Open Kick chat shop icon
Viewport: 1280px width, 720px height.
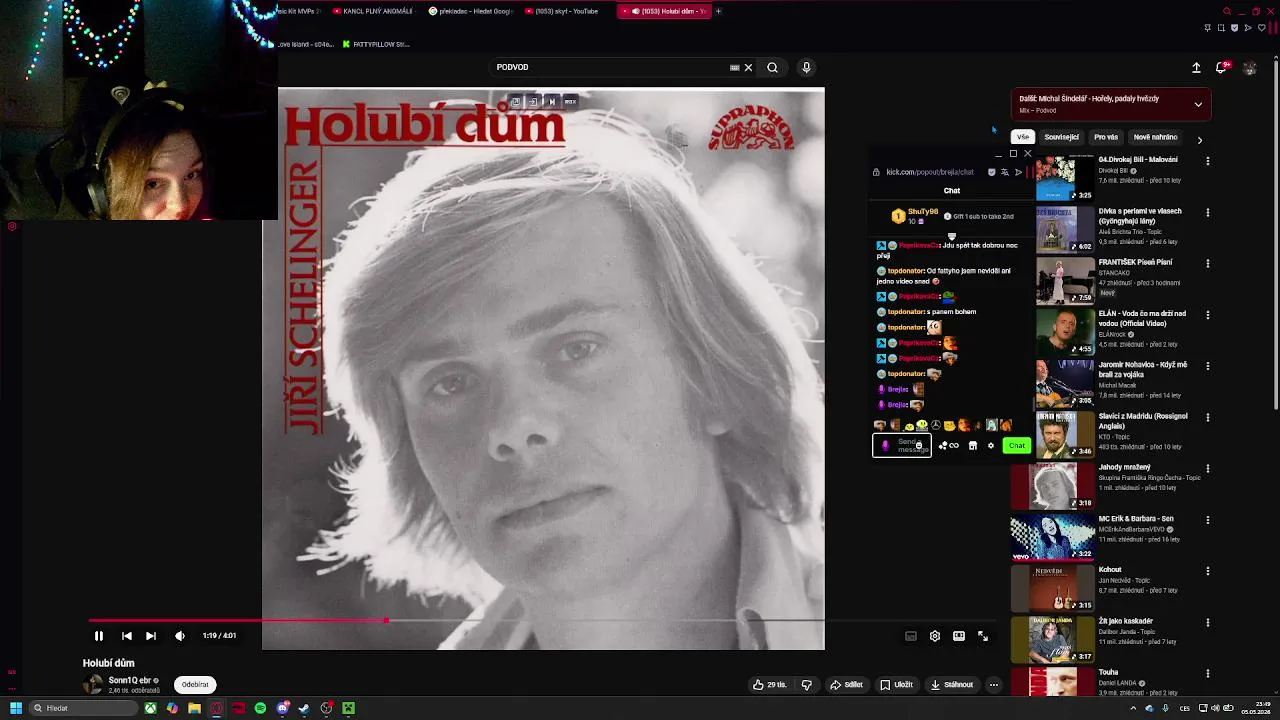point(972,446)
